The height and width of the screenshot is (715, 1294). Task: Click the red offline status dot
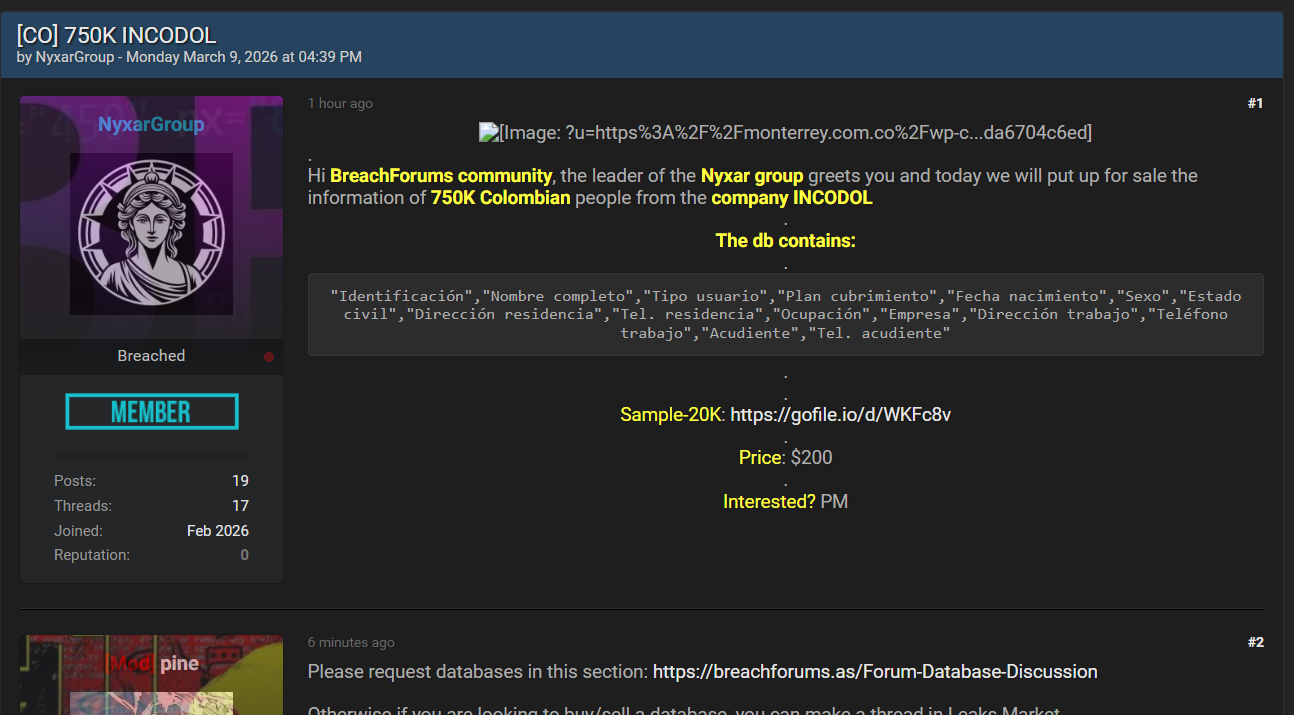pyautogui.click(x=268, y=357)
